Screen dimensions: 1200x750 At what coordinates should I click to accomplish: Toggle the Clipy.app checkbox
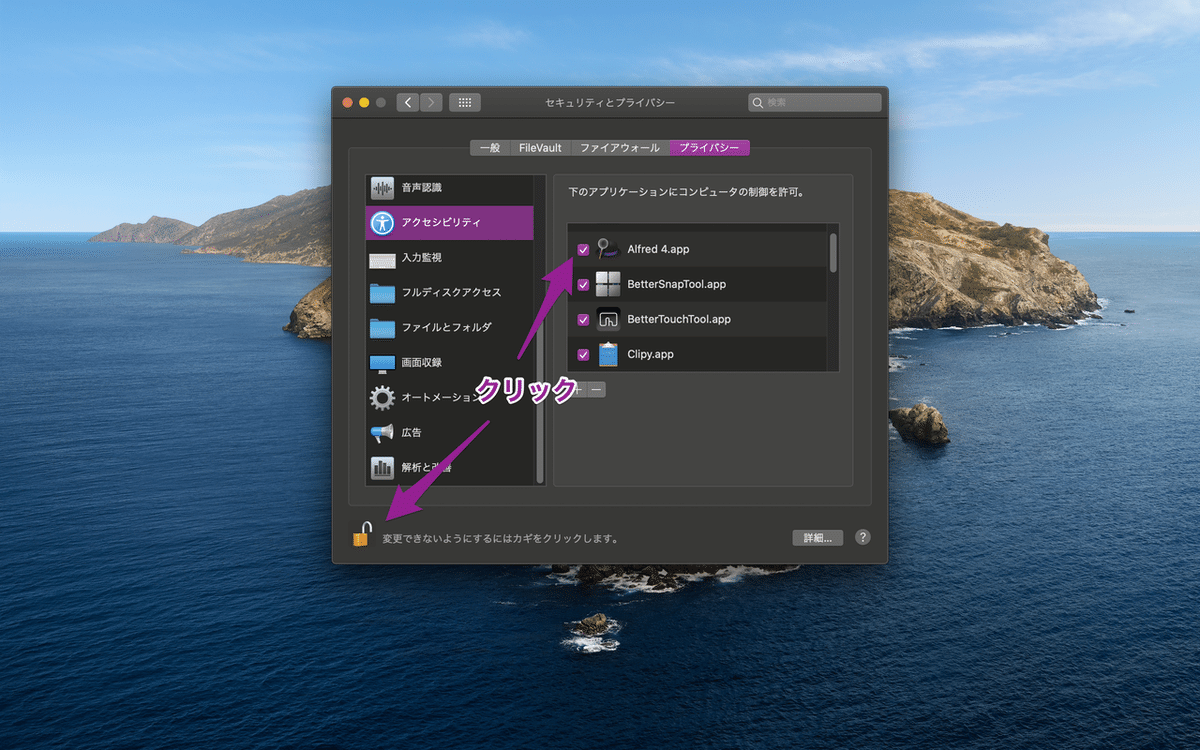pos(583,354)
